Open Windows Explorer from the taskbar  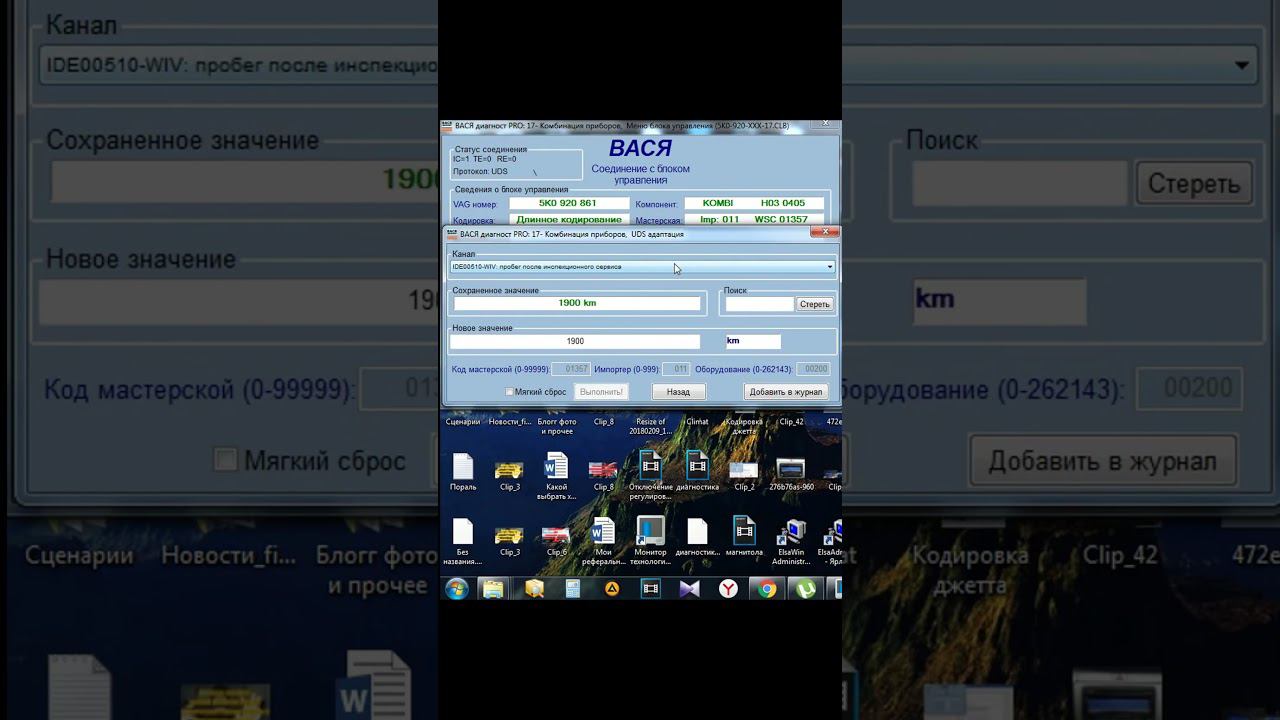point(493,589)
